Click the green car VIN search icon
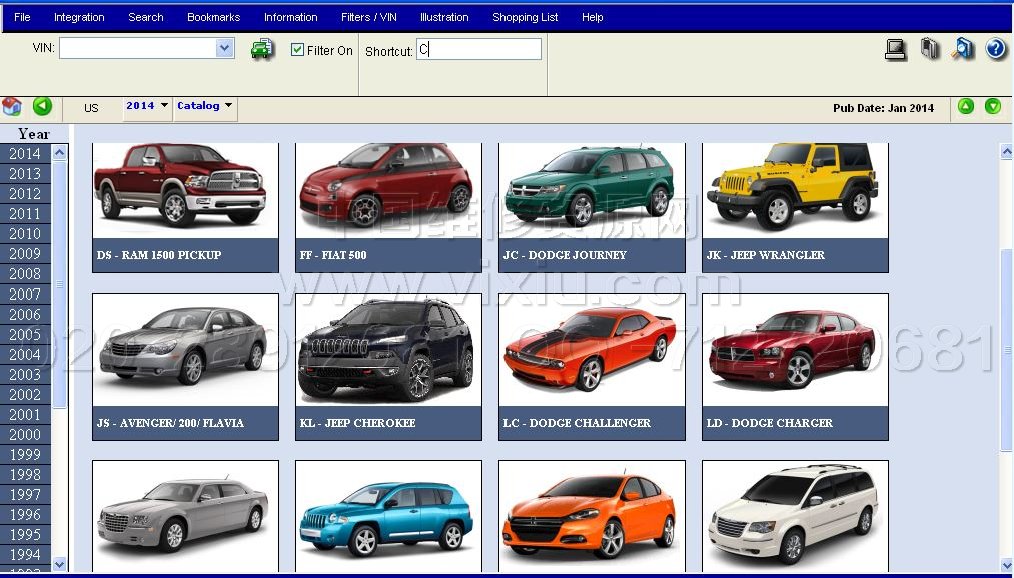This screenshot has height=578, width=1014. [262, 49]
